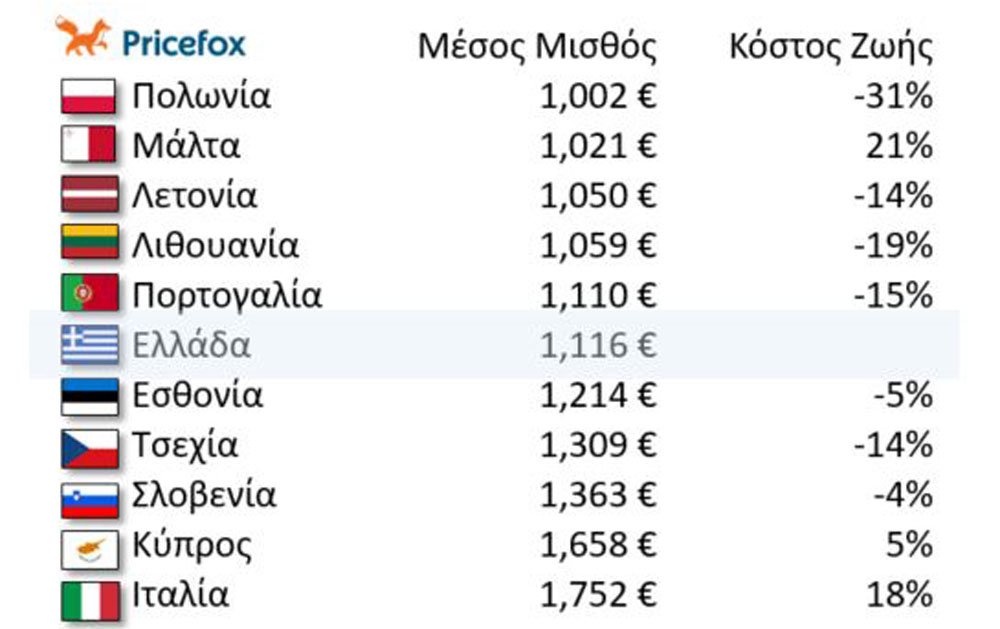Select the Italy flag icon
Viewport: 1000px width, 629px height.
90,597
